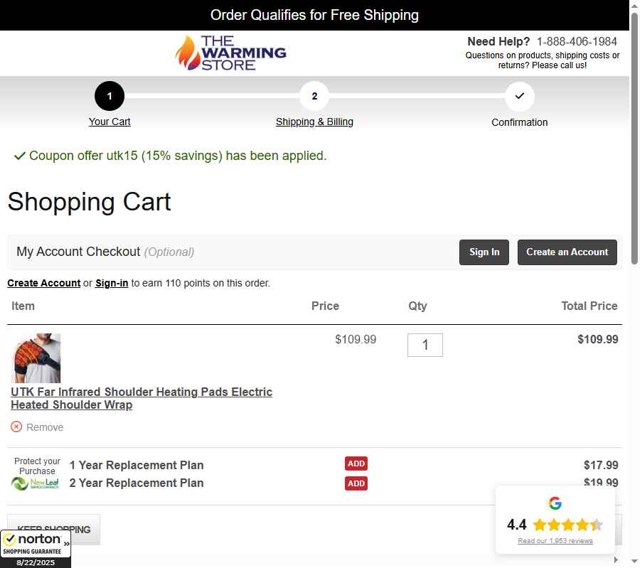Click the quantity input field
The height and width of the screenshot is (568, 640).
(x=425, y=345)
